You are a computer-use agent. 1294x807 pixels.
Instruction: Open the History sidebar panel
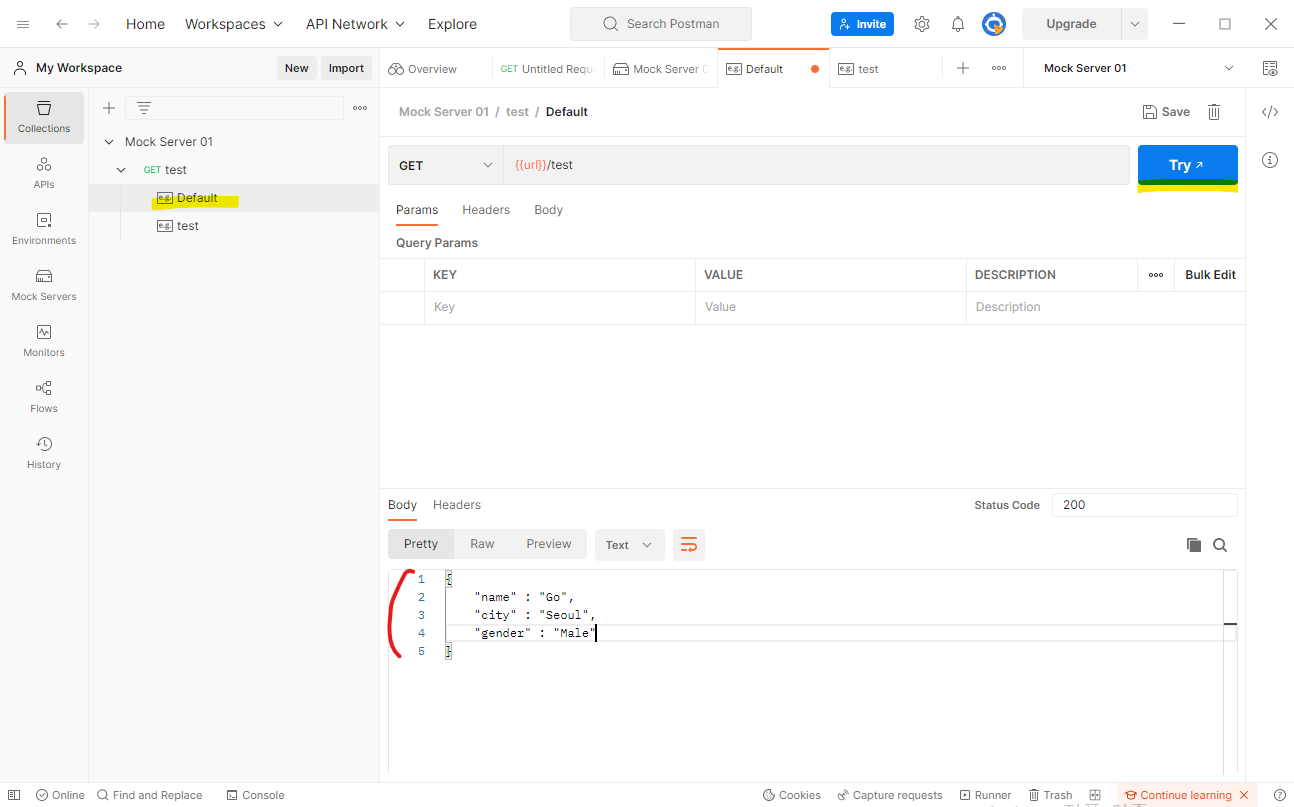(44, 453)
